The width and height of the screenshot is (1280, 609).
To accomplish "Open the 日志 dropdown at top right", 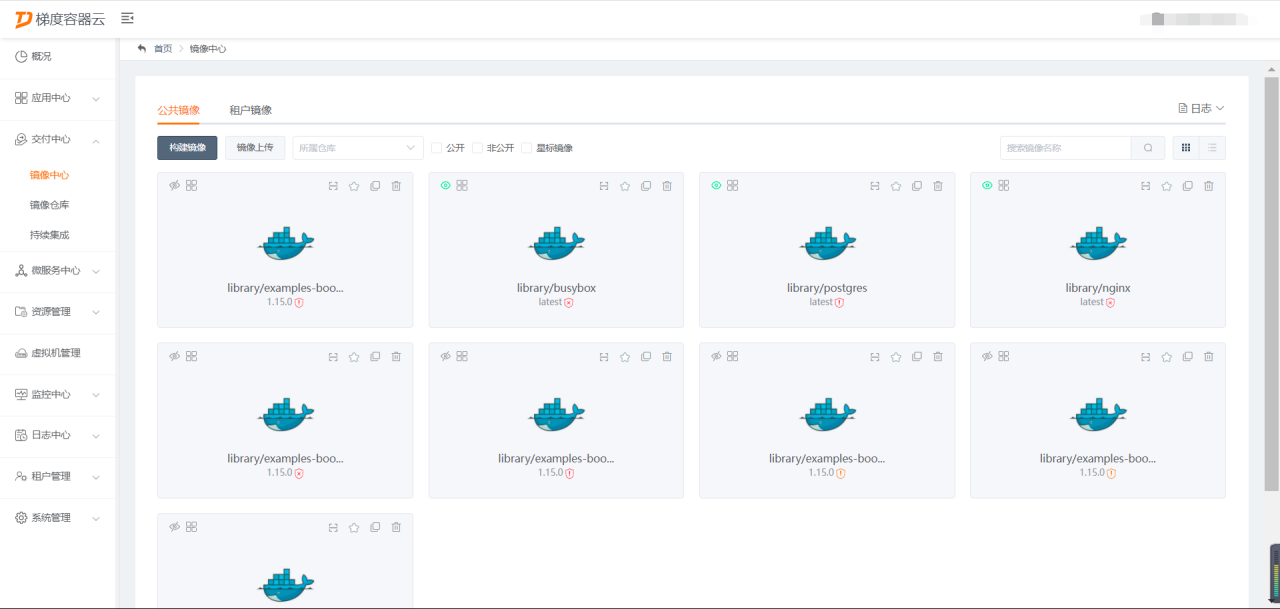I will (x=1201, y=108).
